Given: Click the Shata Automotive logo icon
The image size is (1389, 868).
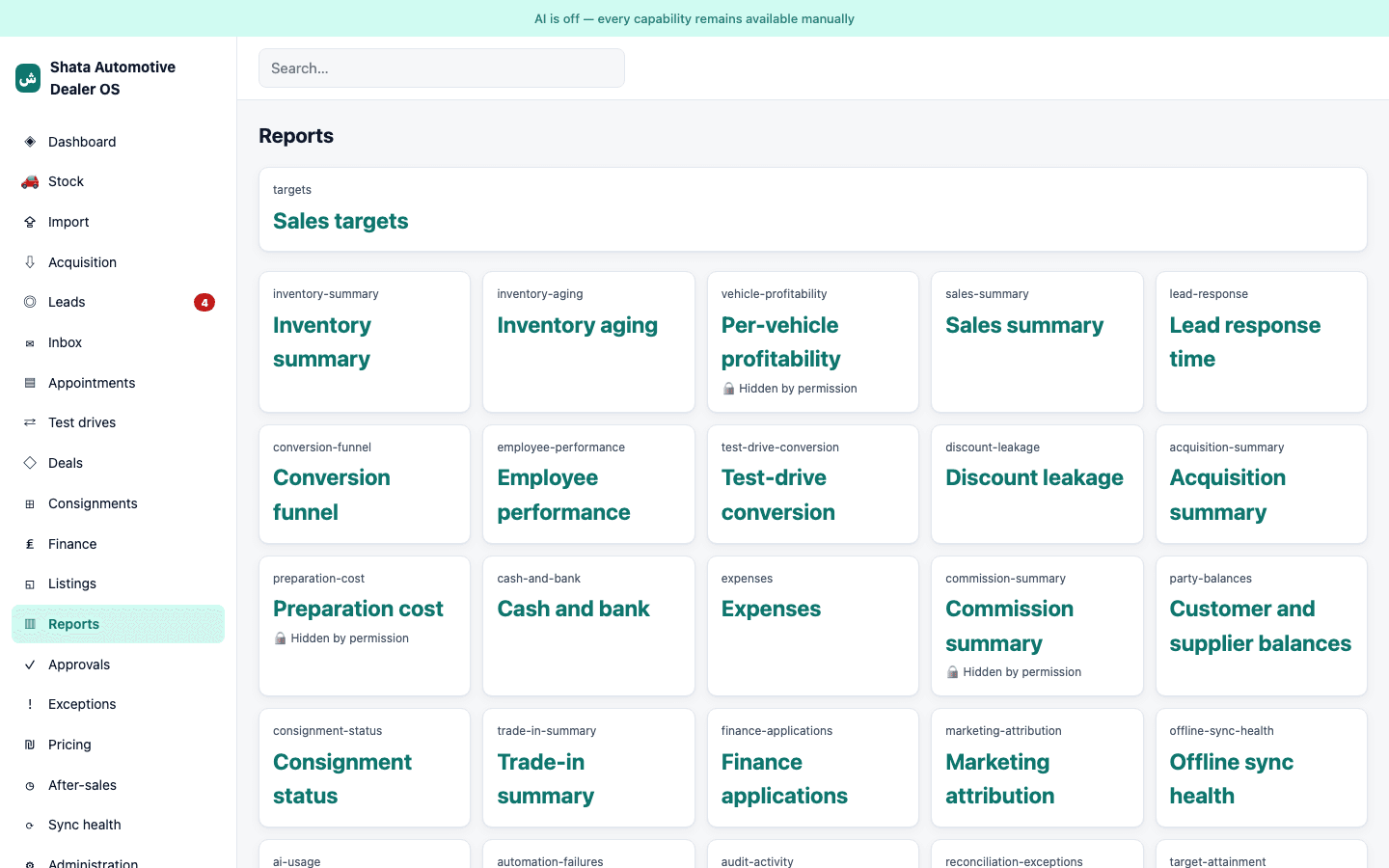Looking at the screenshot, I should pos(28,78).
